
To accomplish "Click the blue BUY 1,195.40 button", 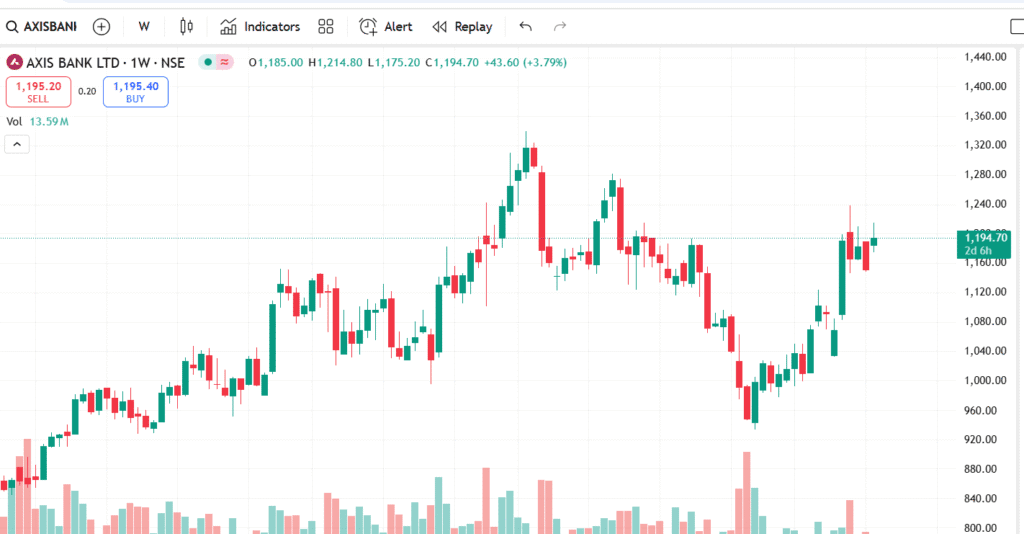I will [135, 92].
